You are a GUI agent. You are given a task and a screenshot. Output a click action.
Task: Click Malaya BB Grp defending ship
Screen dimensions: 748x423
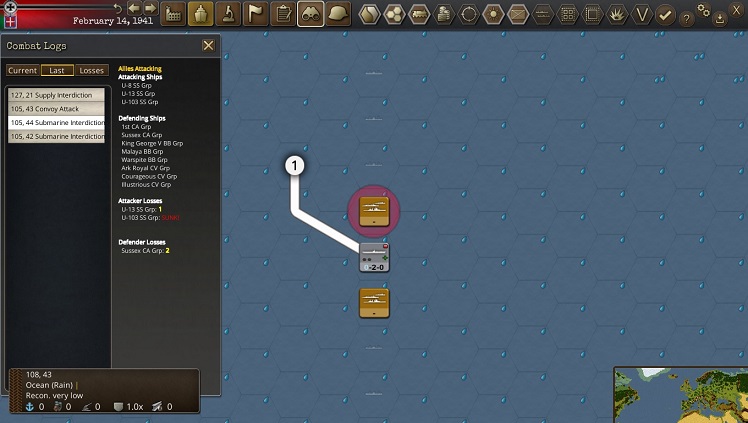point(142,151)
